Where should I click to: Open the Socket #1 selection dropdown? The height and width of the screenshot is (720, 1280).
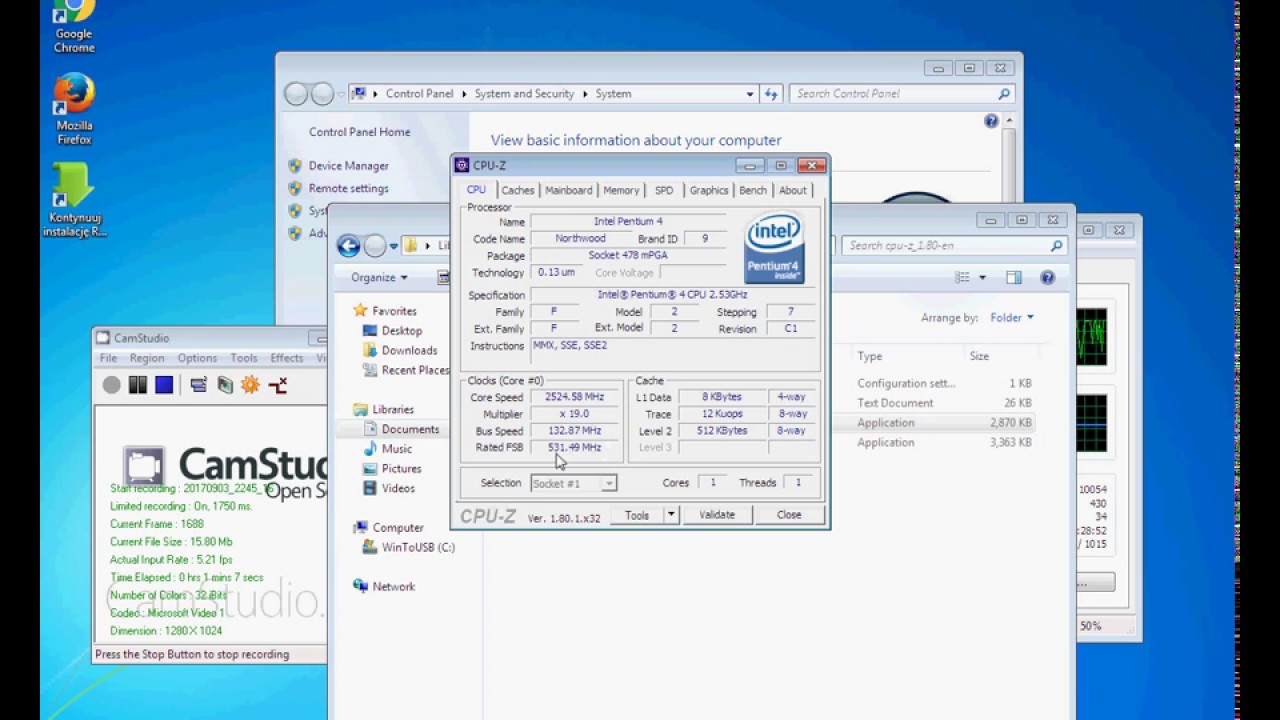[574, 483]
